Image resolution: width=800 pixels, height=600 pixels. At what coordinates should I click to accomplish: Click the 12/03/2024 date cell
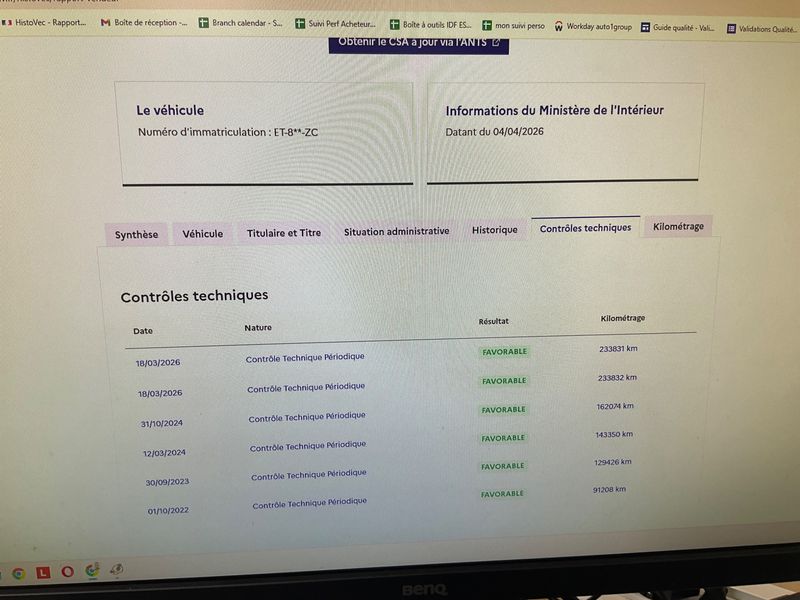pyautogui.click(x=164, y=453)
